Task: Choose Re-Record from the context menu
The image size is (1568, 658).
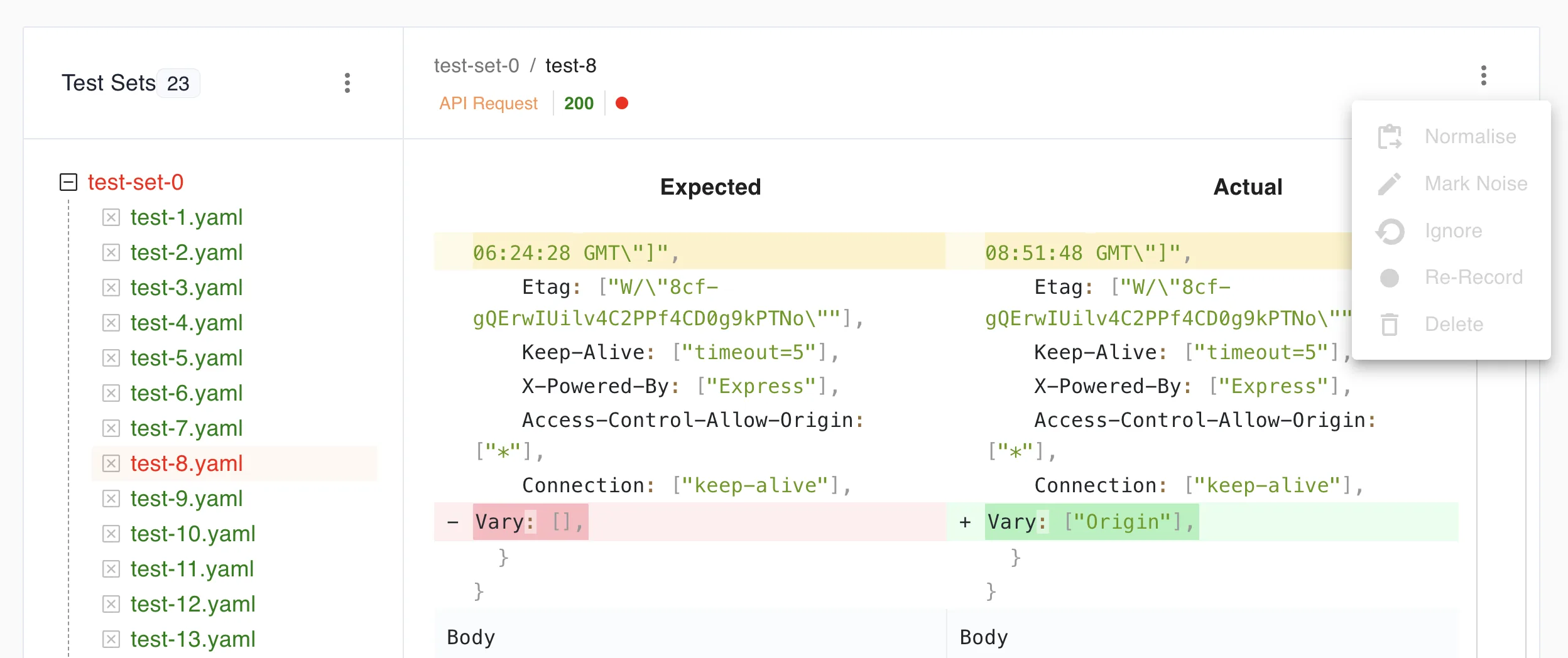Action: pyautogui.click(x=1451, y=277)
